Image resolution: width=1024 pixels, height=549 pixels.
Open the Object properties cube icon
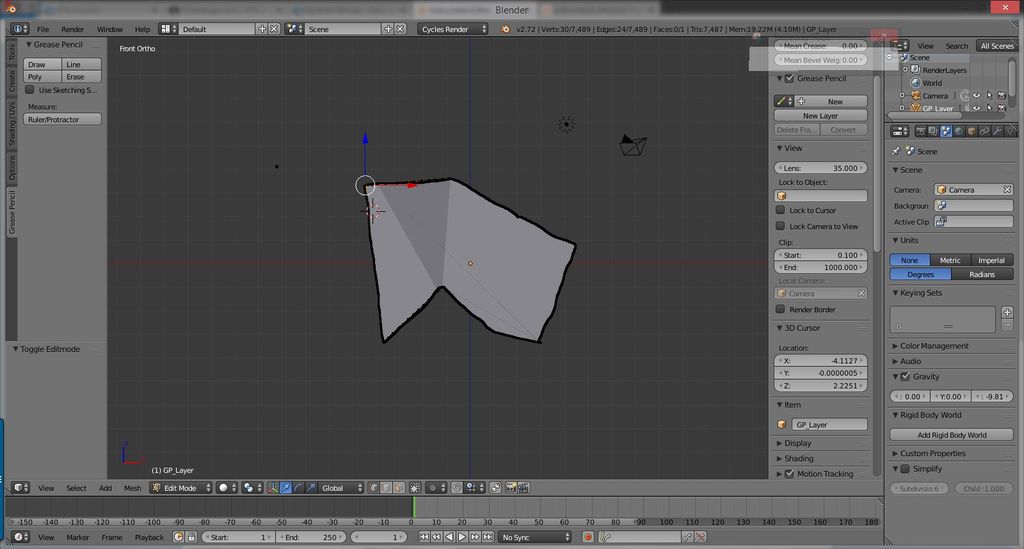971,131
